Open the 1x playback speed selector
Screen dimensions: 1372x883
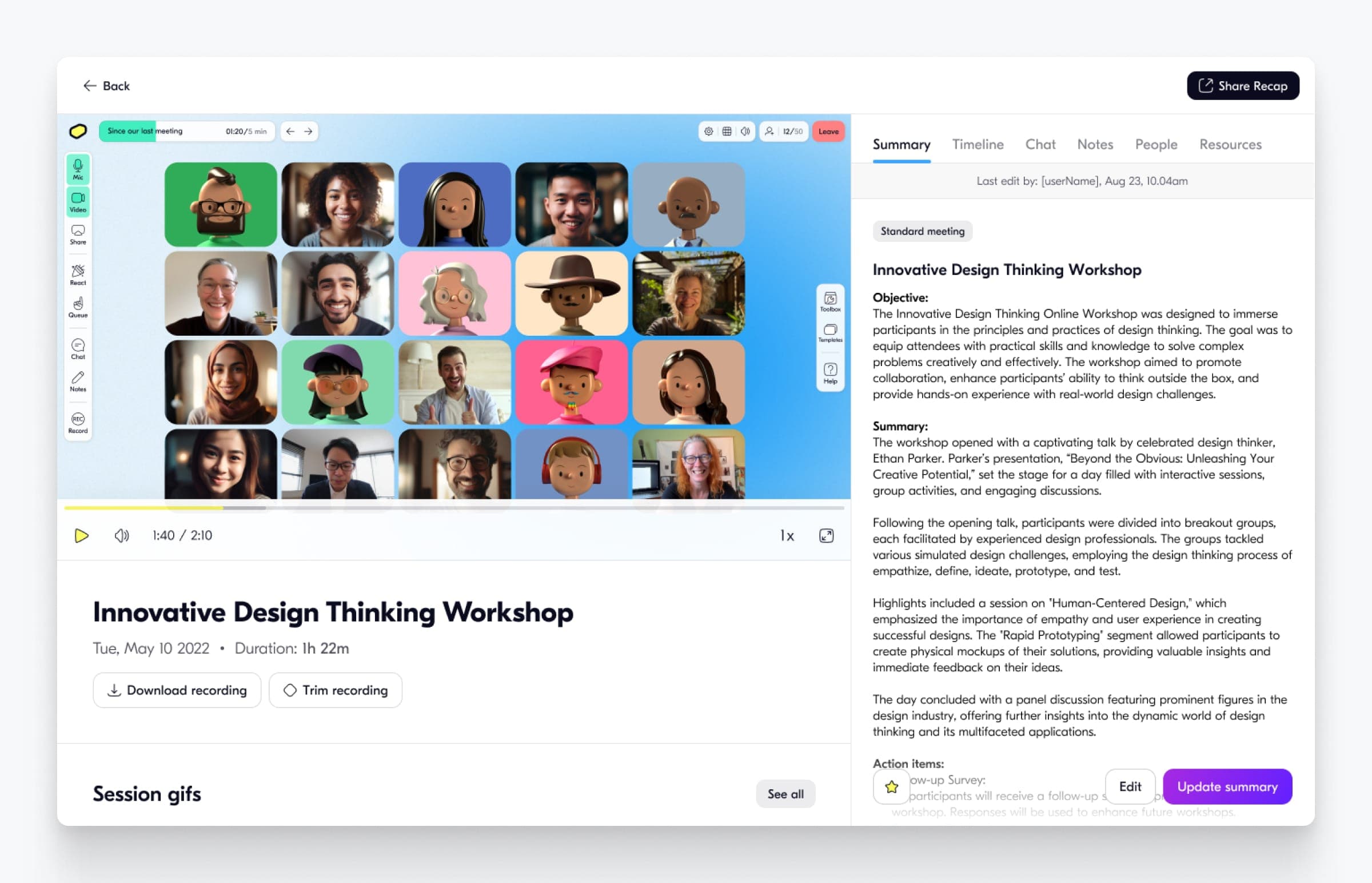click(787, 535)
